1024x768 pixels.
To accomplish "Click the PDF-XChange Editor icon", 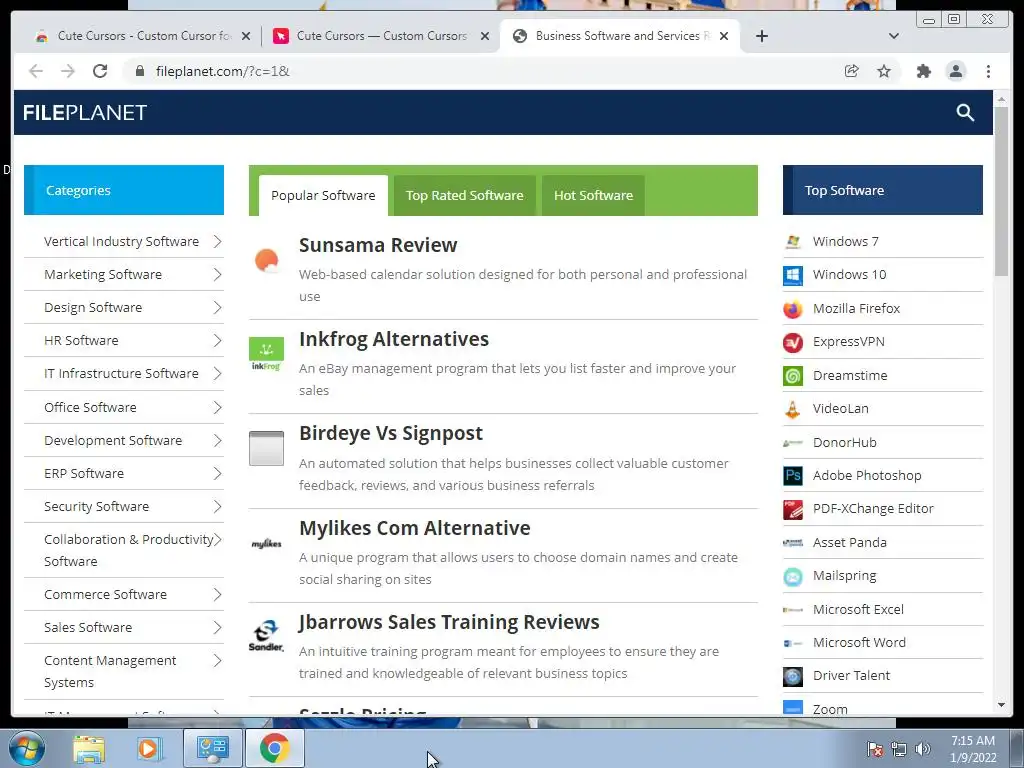I will point(793,509).
